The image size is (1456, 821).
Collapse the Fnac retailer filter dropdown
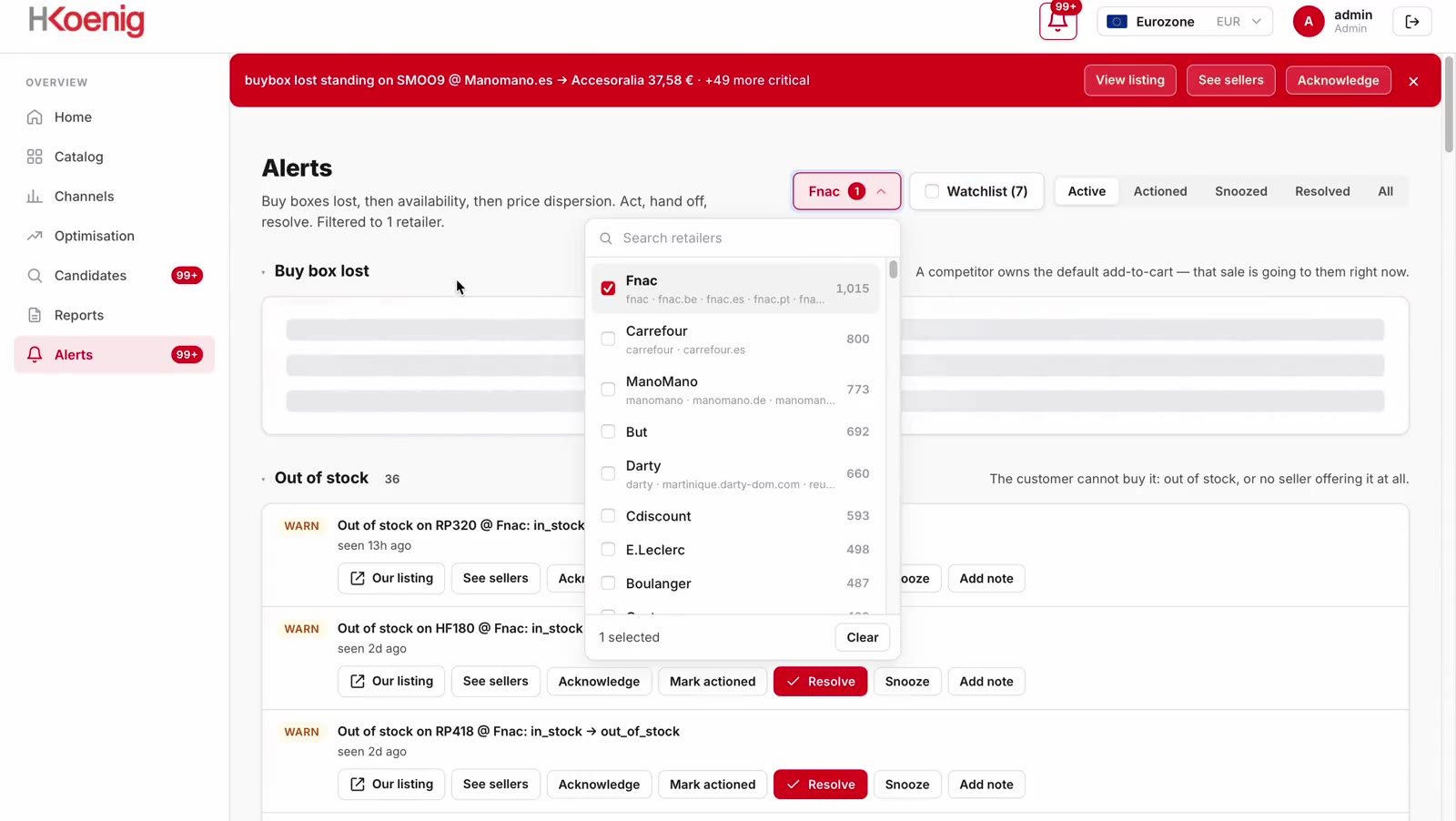coord(846,191)
